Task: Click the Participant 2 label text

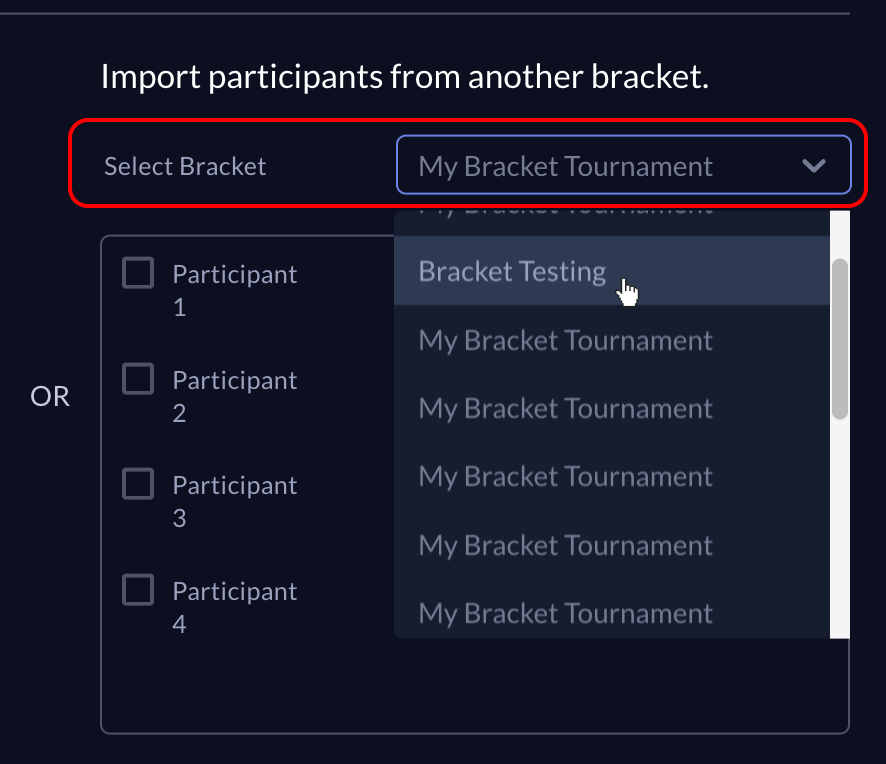Action: tap(234, 396)
